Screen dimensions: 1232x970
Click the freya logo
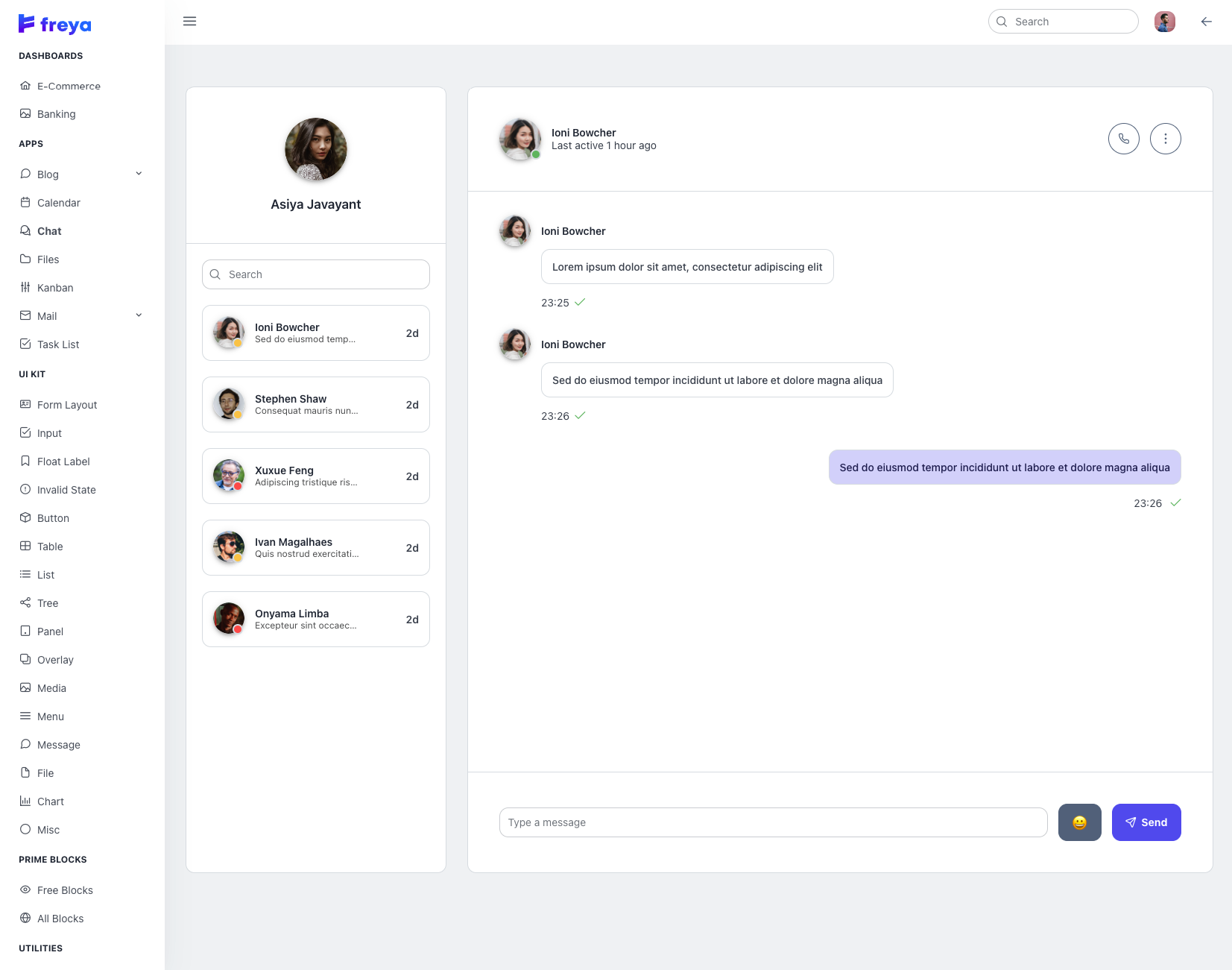click(x=55, y=25)
